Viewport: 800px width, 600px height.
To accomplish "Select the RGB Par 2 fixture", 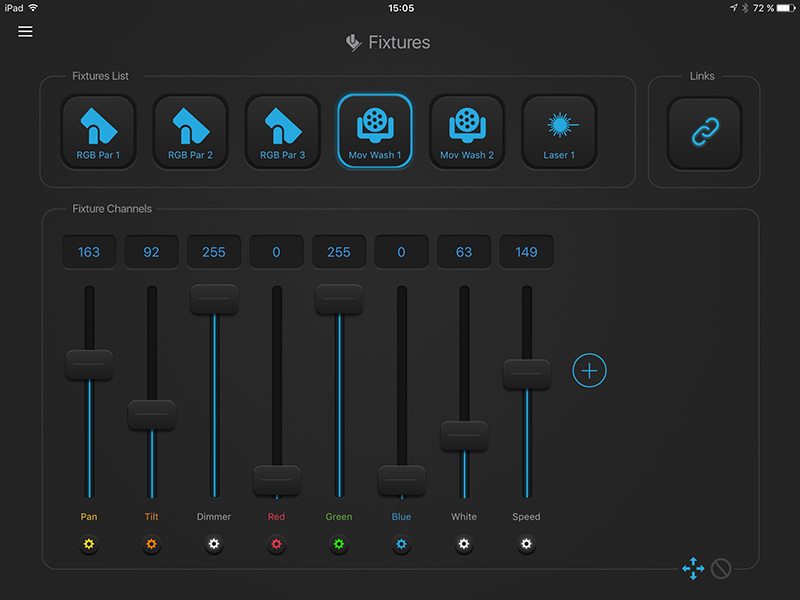I will click(x=190, y=132).
